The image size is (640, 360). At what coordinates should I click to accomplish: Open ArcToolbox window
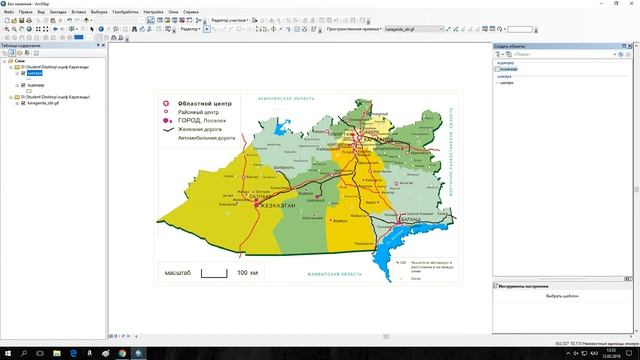coord(182,20)
